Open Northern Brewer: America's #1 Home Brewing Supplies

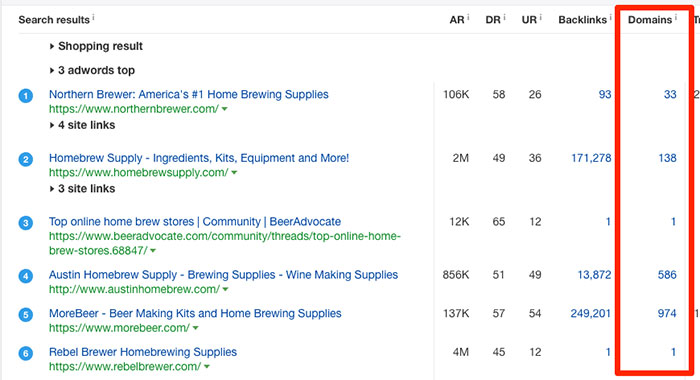click(x=188, y=95)
